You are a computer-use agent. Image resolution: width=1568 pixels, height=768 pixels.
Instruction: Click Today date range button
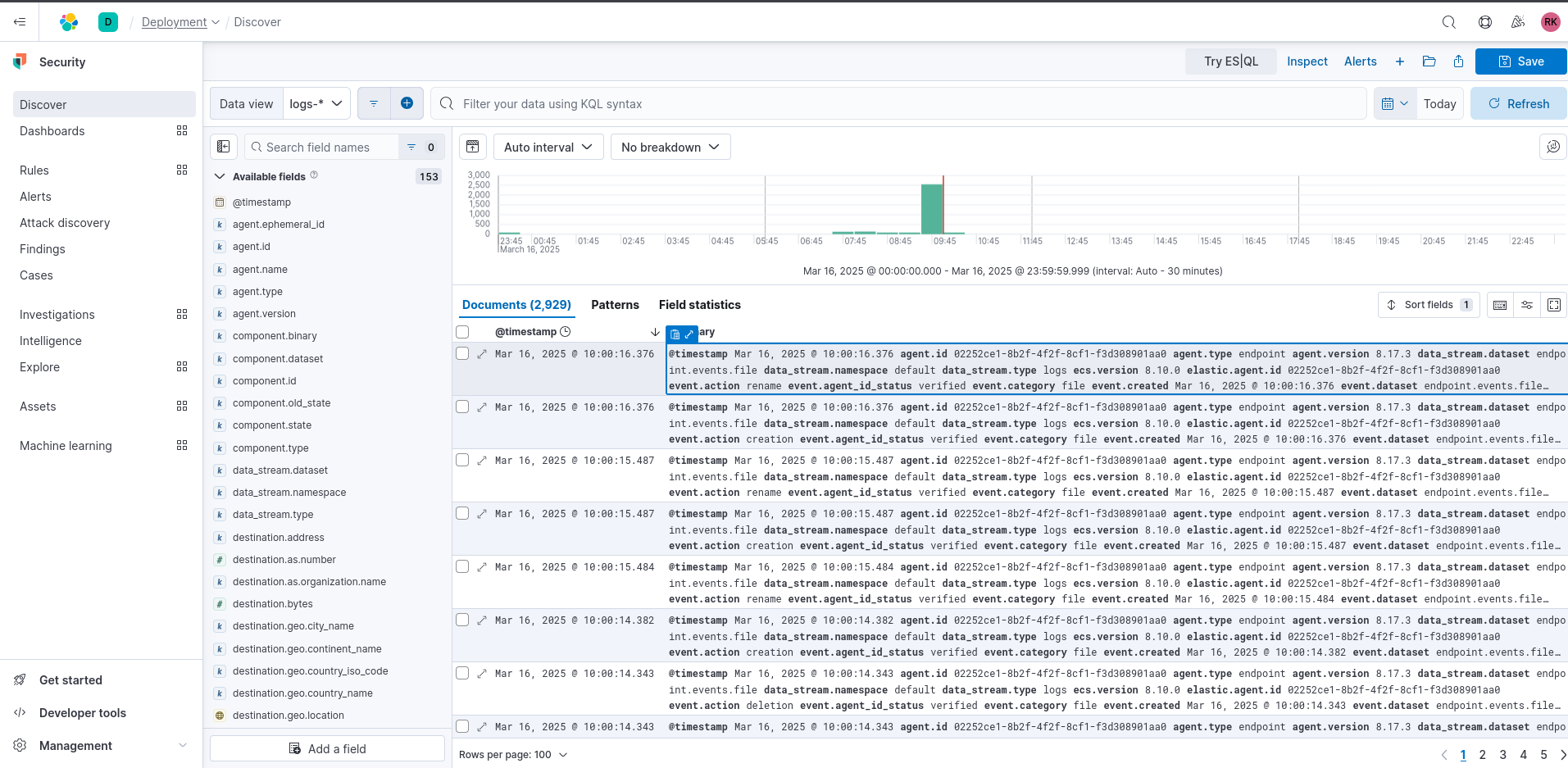1439,104
